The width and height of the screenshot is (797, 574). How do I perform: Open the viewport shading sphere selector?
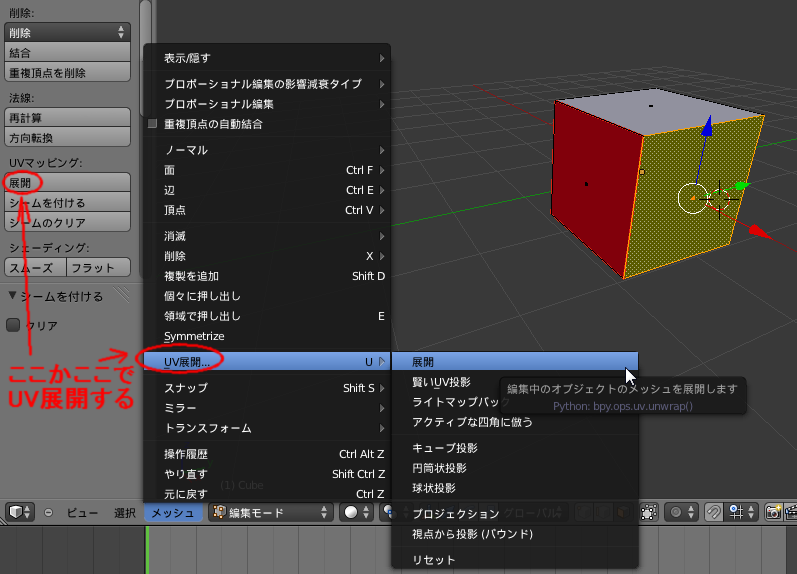357,512
